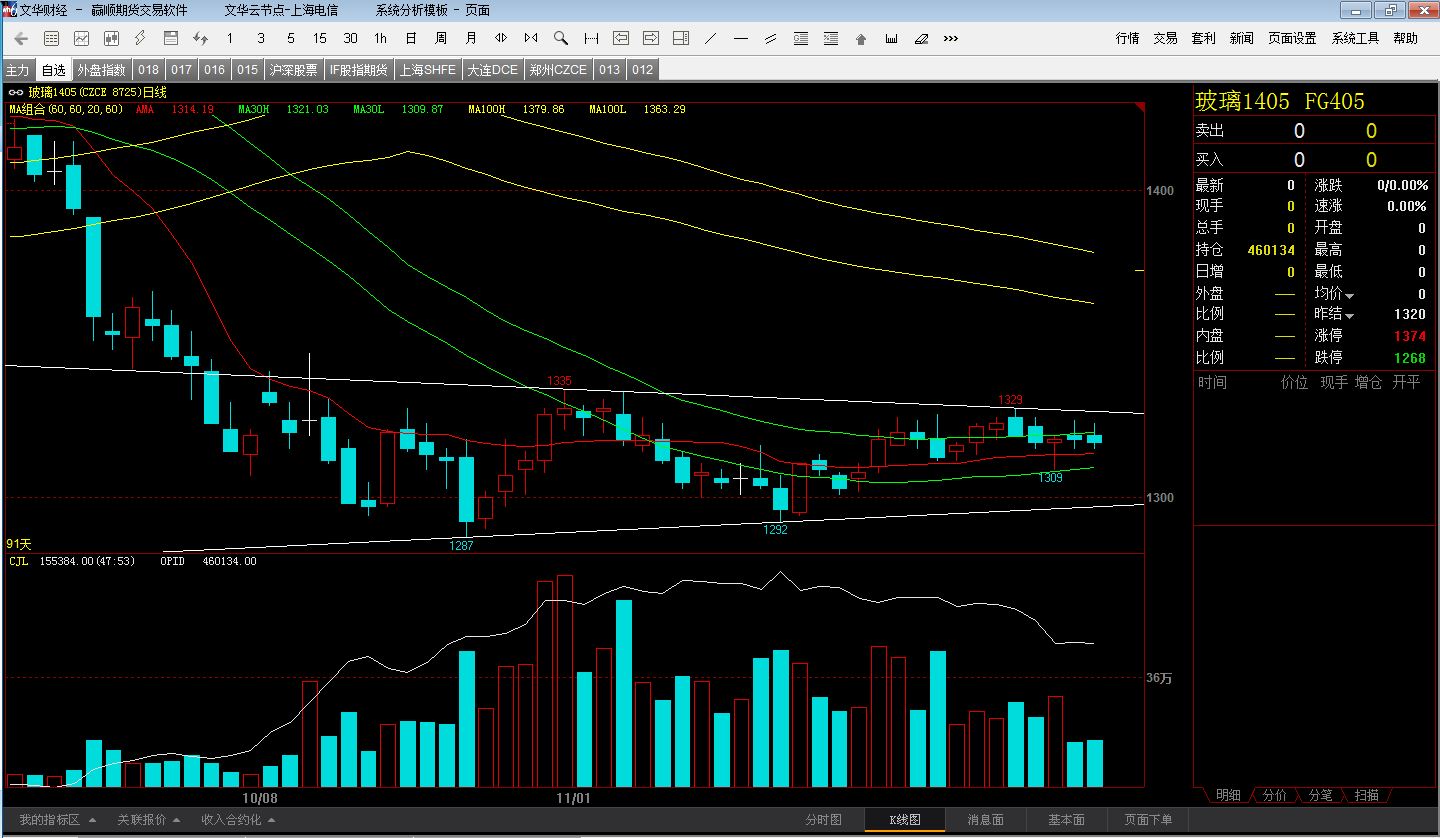Switch to the 上海SHFE tab
The height and width of the screenshot is (838, 1440).
(427, 70)
